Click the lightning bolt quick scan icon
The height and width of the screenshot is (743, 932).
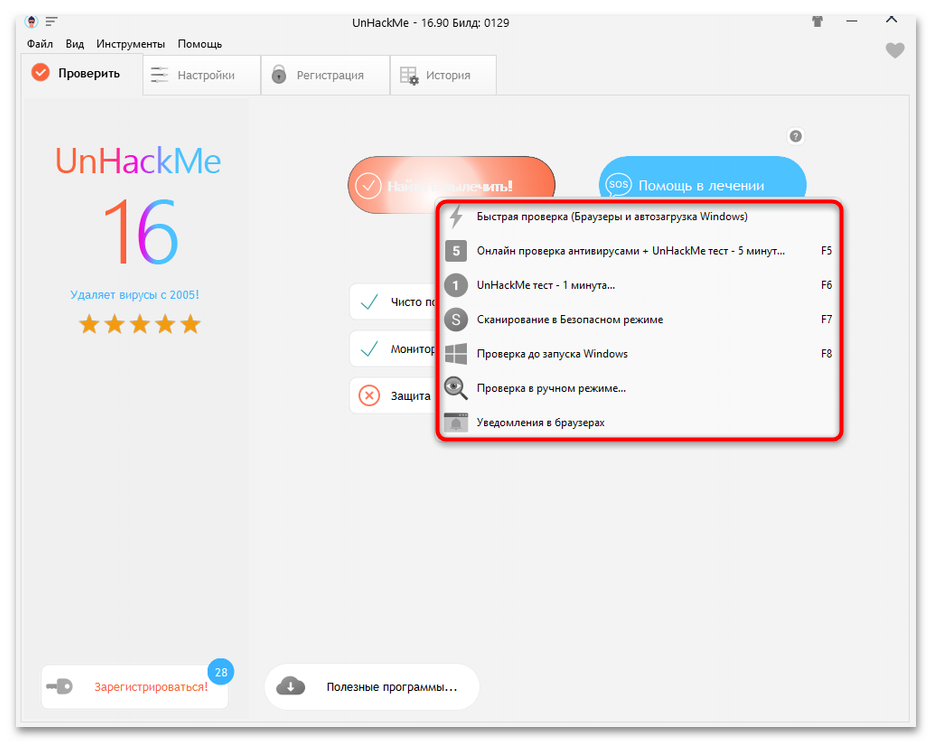point(456,216)
